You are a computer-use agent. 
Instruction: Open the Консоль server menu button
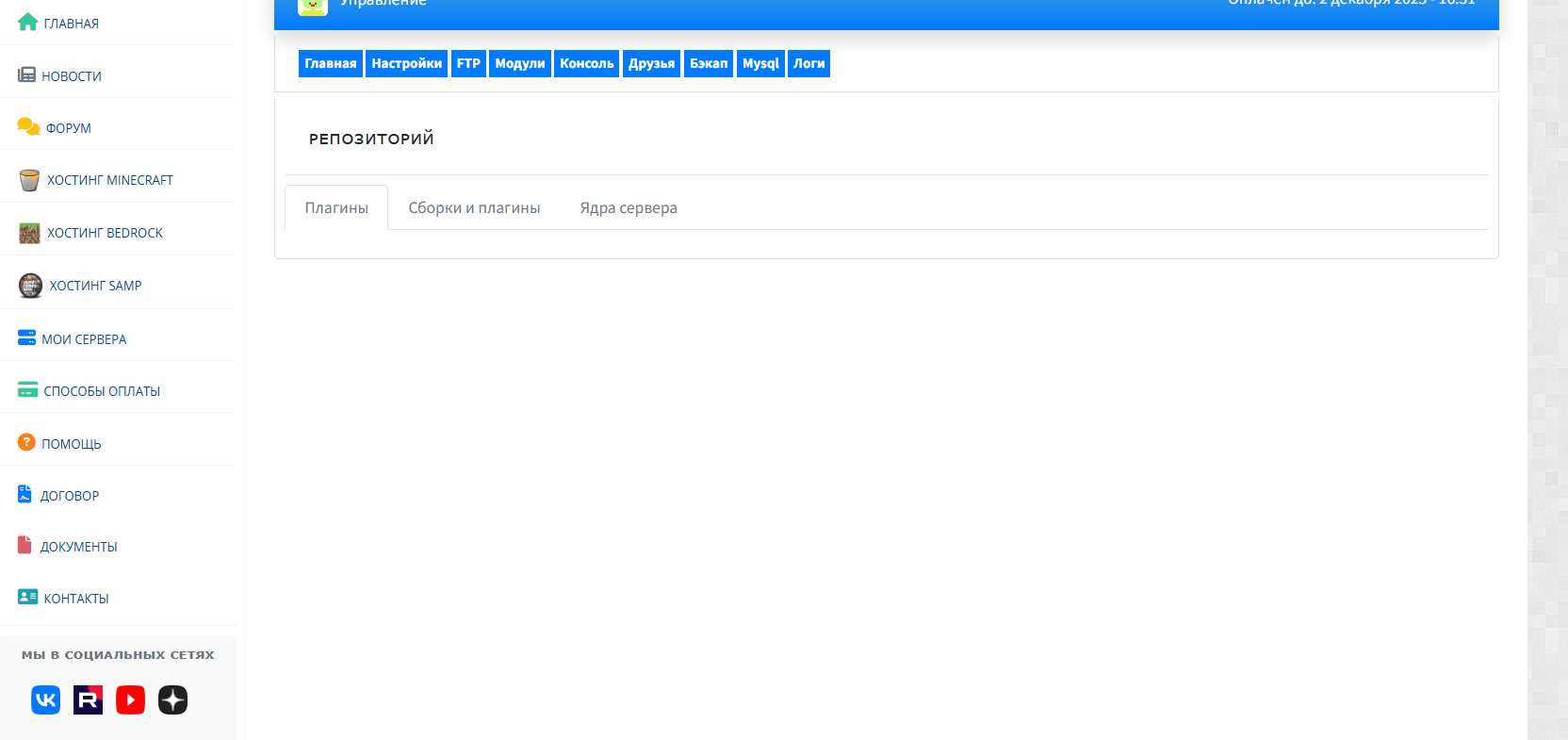(586, 63)
